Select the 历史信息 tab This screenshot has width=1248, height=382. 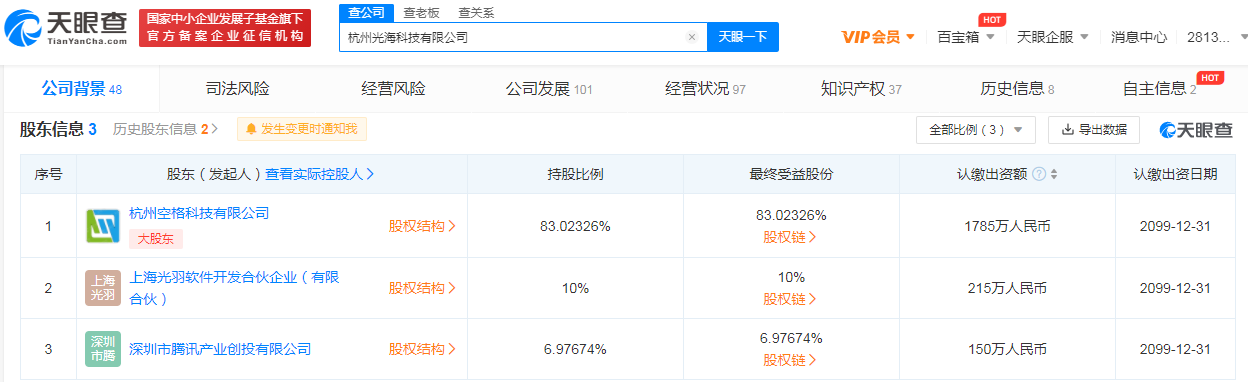1017,89
